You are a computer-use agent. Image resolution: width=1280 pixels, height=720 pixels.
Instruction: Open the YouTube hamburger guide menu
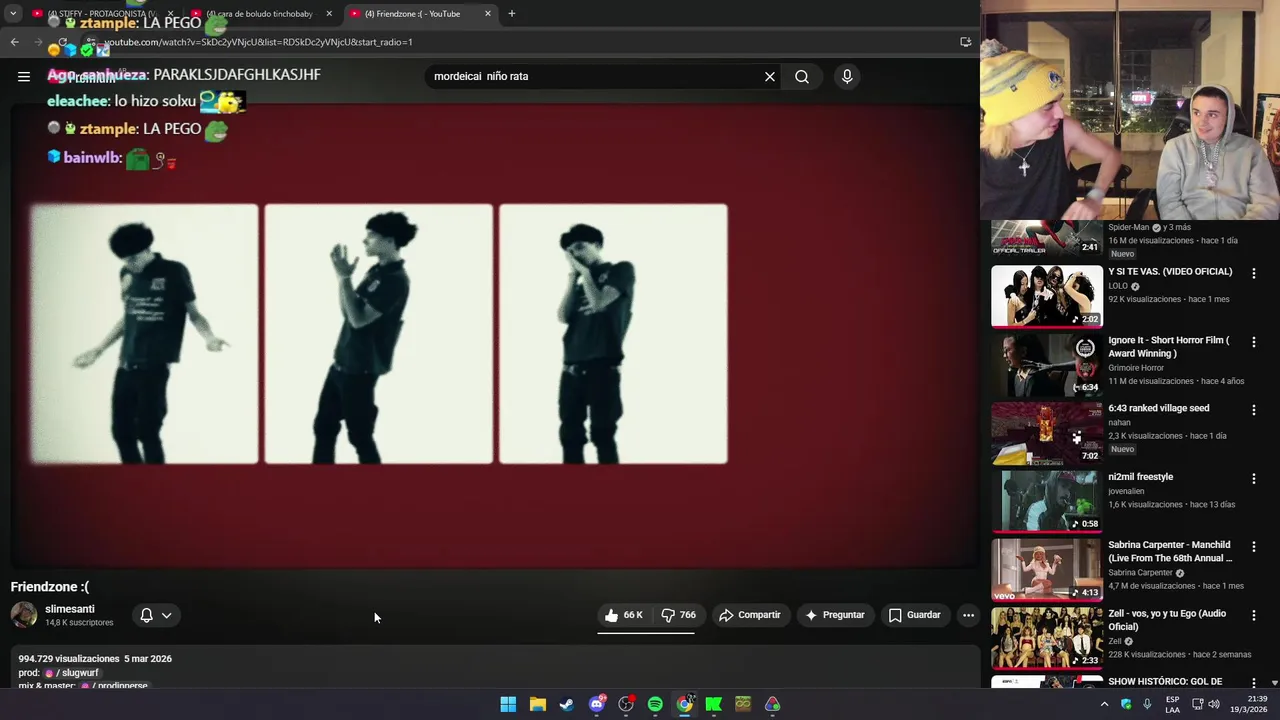(x=23, y=76)
